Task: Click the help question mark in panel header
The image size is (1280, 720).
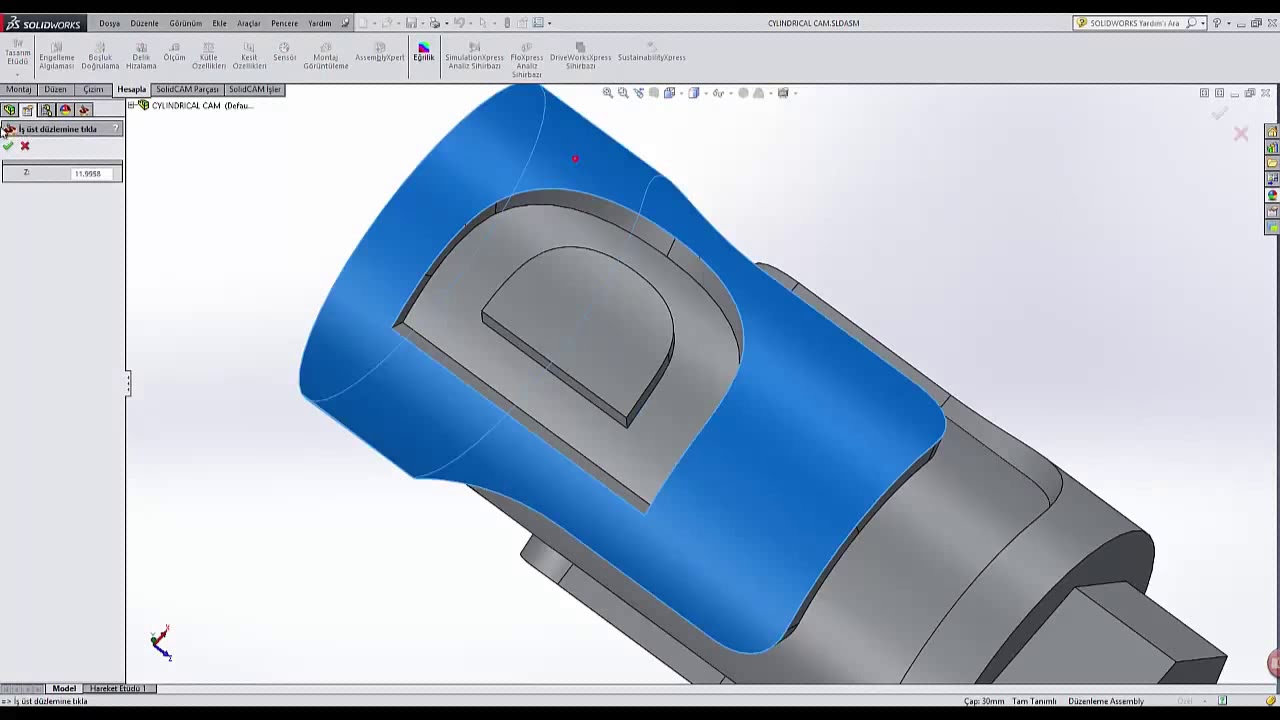Action: 116,128
